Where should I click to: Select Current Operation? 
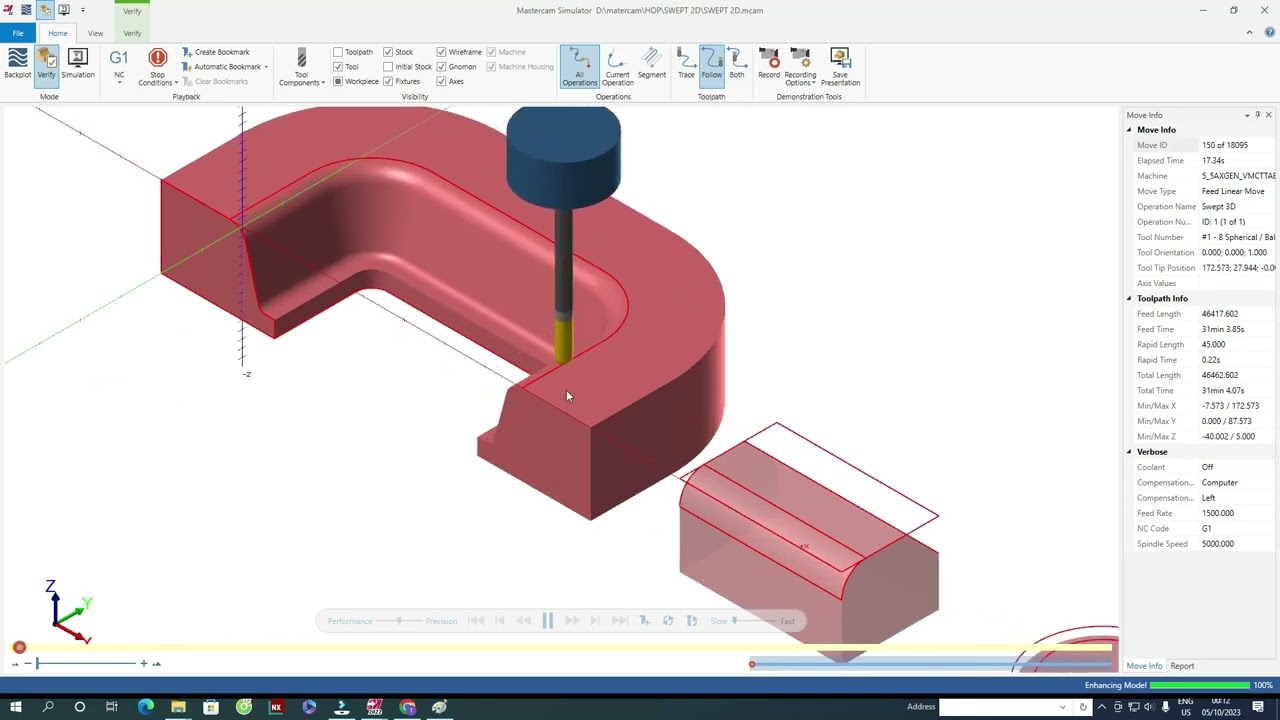[x=617, y=67]
